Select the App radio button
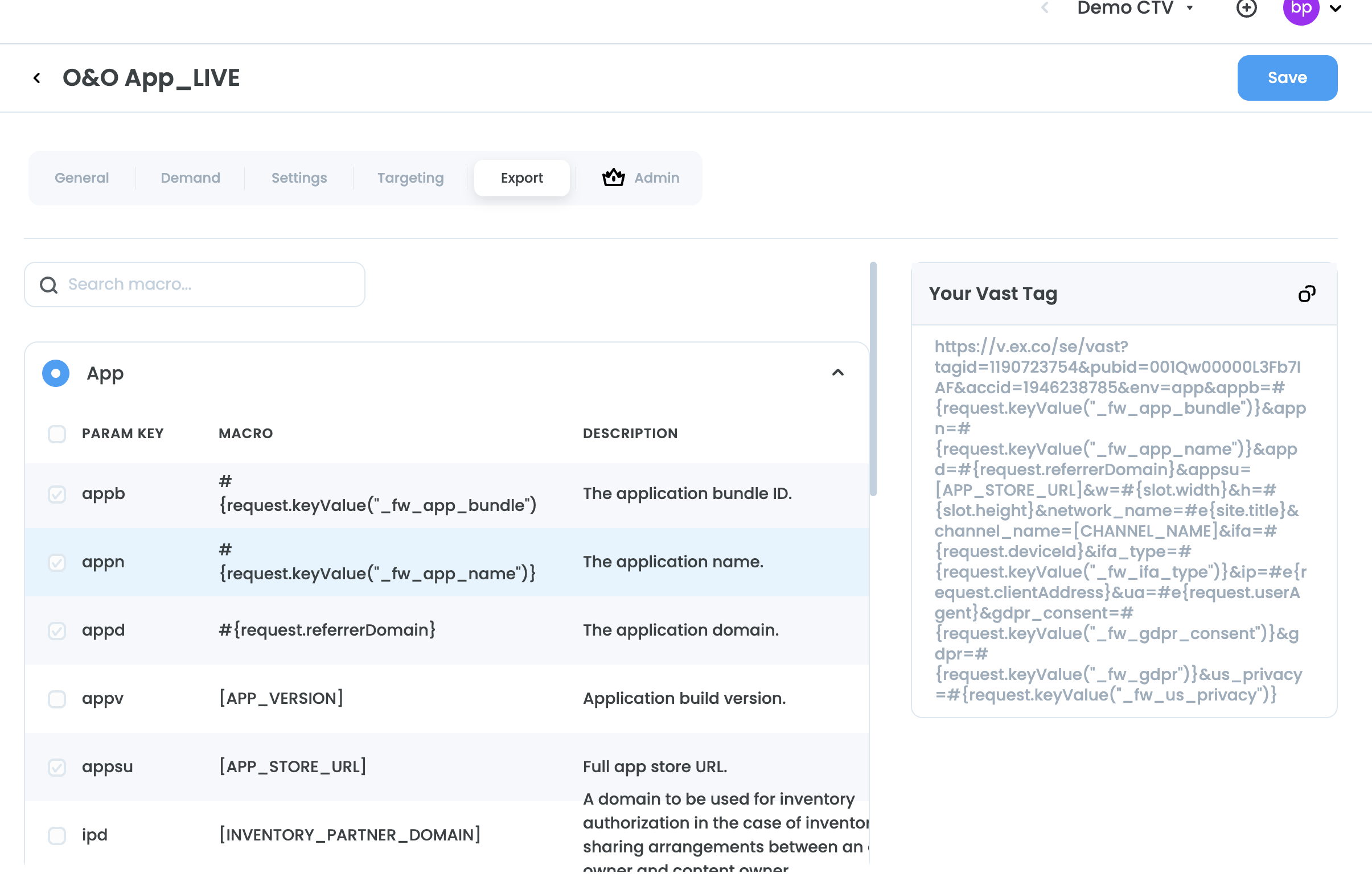This screenshot has width=1372, height=882. (56, 373)
